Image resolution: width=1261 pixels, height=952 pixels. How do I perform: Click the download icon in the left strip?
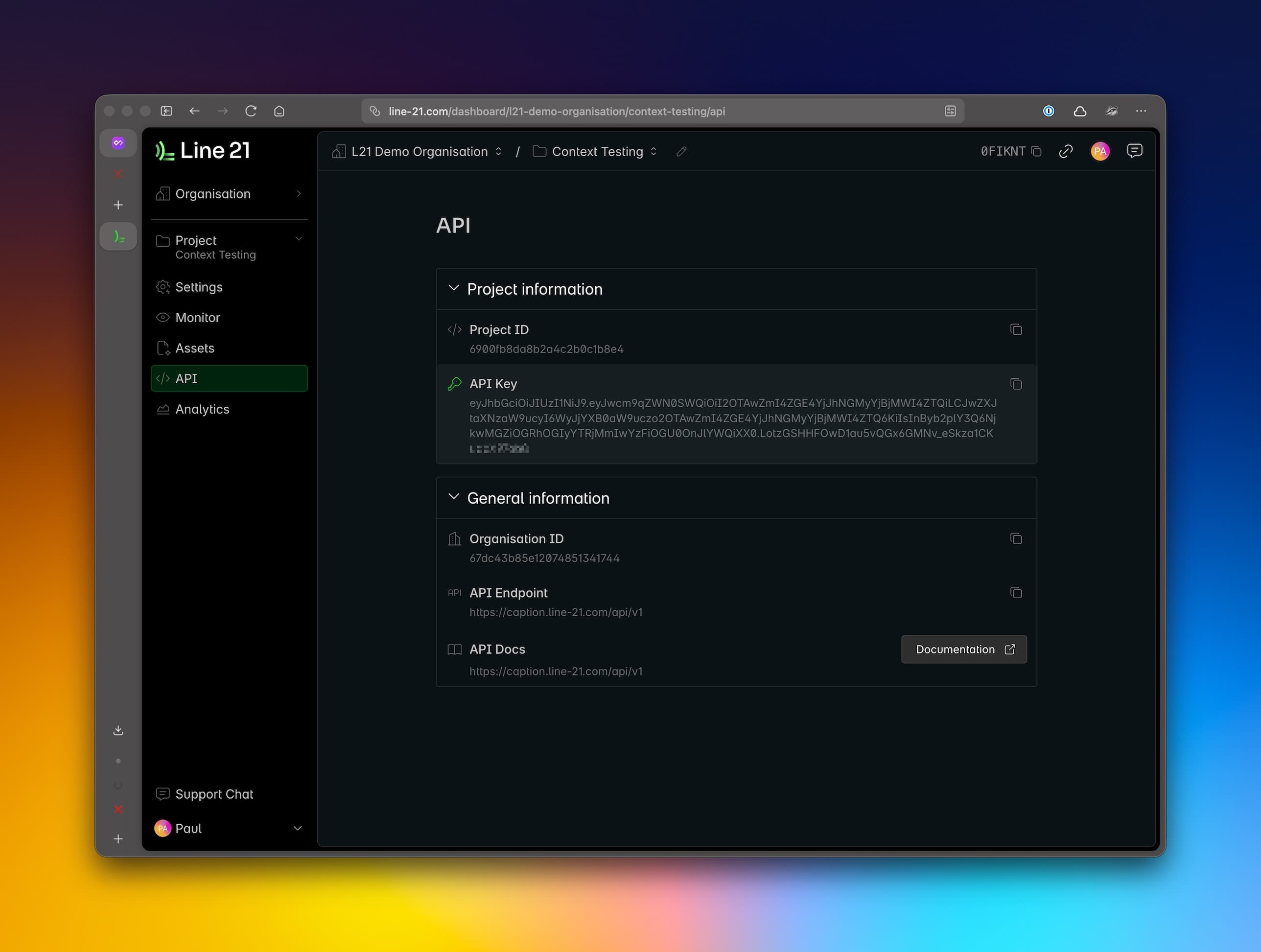pyautogui.click(x=118, y=730)
